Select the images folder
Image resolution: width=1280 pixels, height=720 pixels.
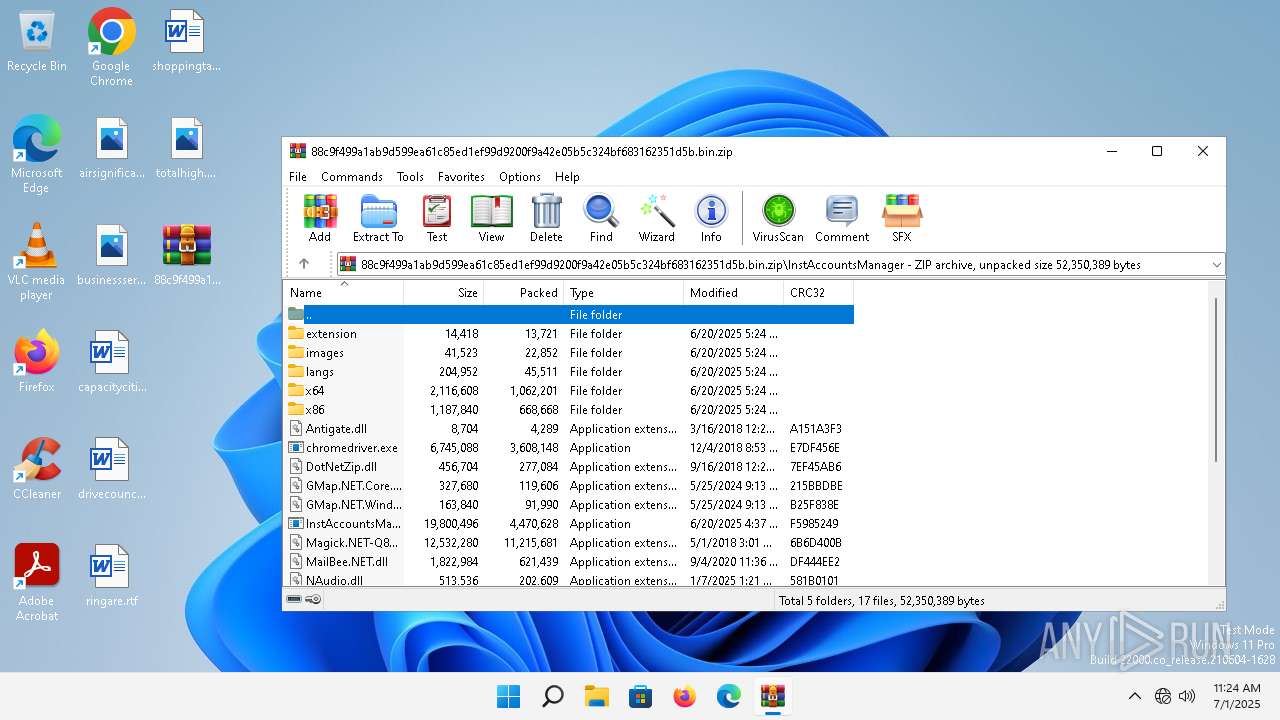569,353
